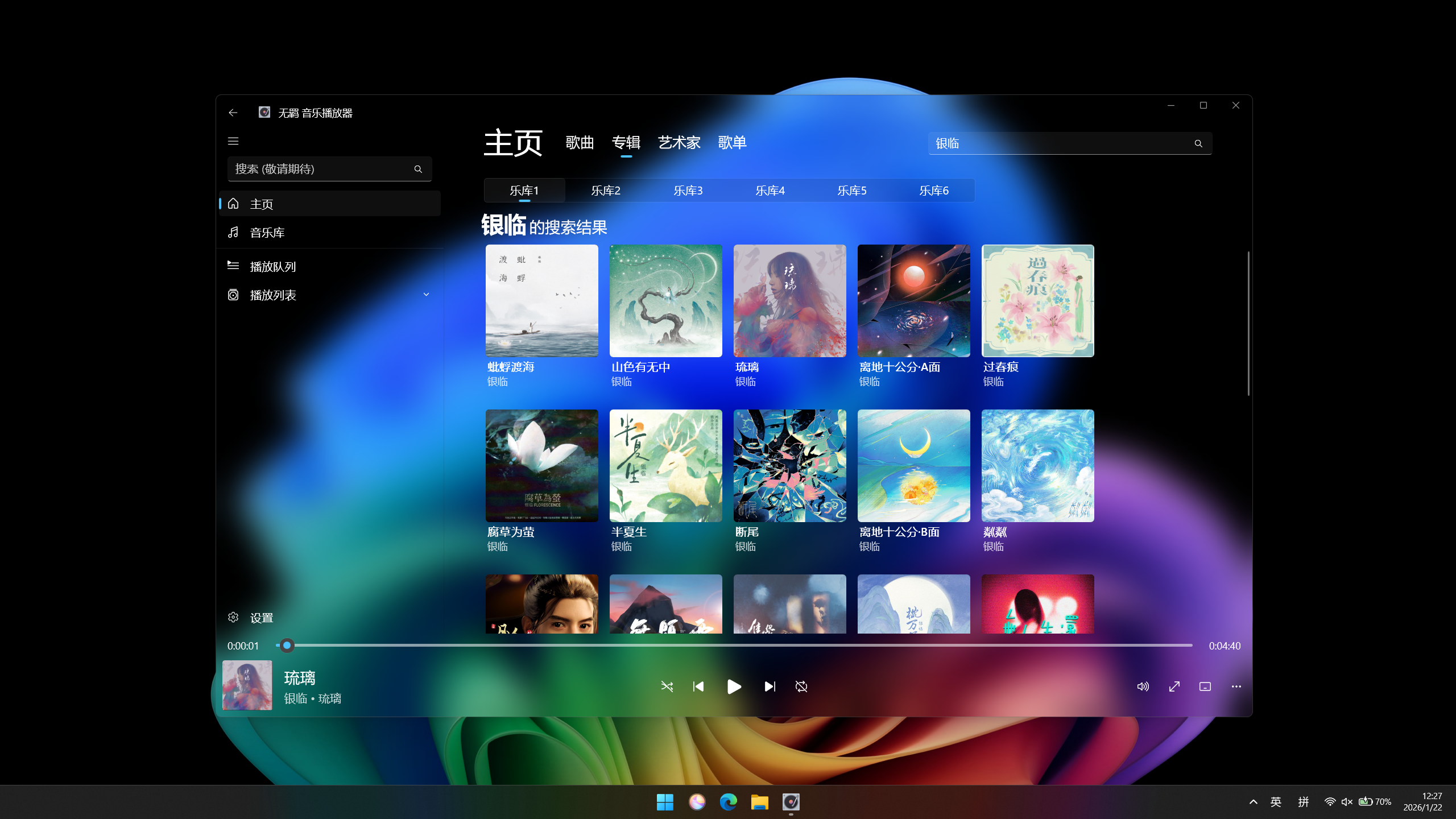This screenshot has height=819, width=1456.
Task: Mute the volume speaker icon
Action: point(1143,686)
